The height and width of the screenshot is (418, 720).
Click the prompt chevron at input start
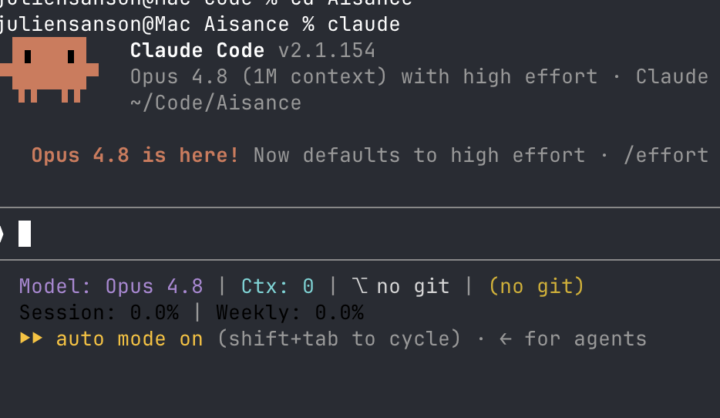pyautogui.click(x=1, y=234)
